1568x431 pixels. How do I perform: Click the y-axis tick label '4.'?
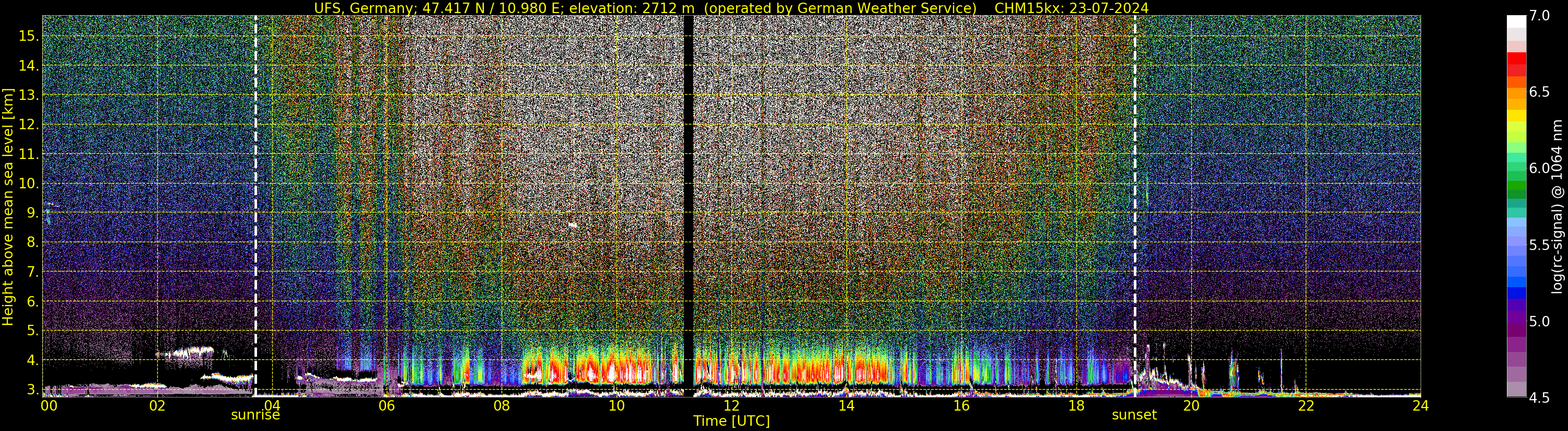[x=33, y=360]
